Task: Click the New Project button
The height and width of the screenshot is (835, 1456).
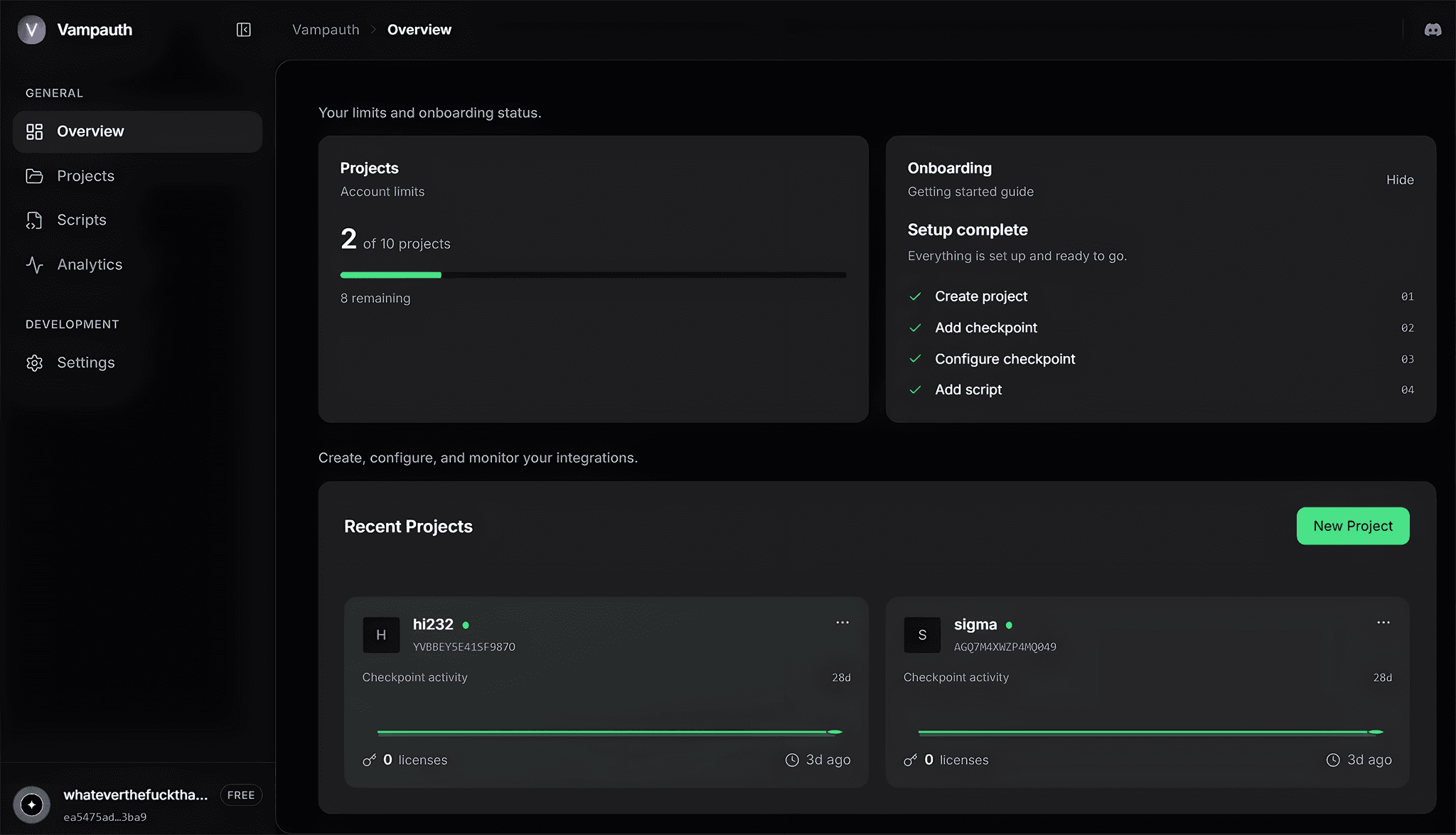Action: click(x=1353, y=526)
